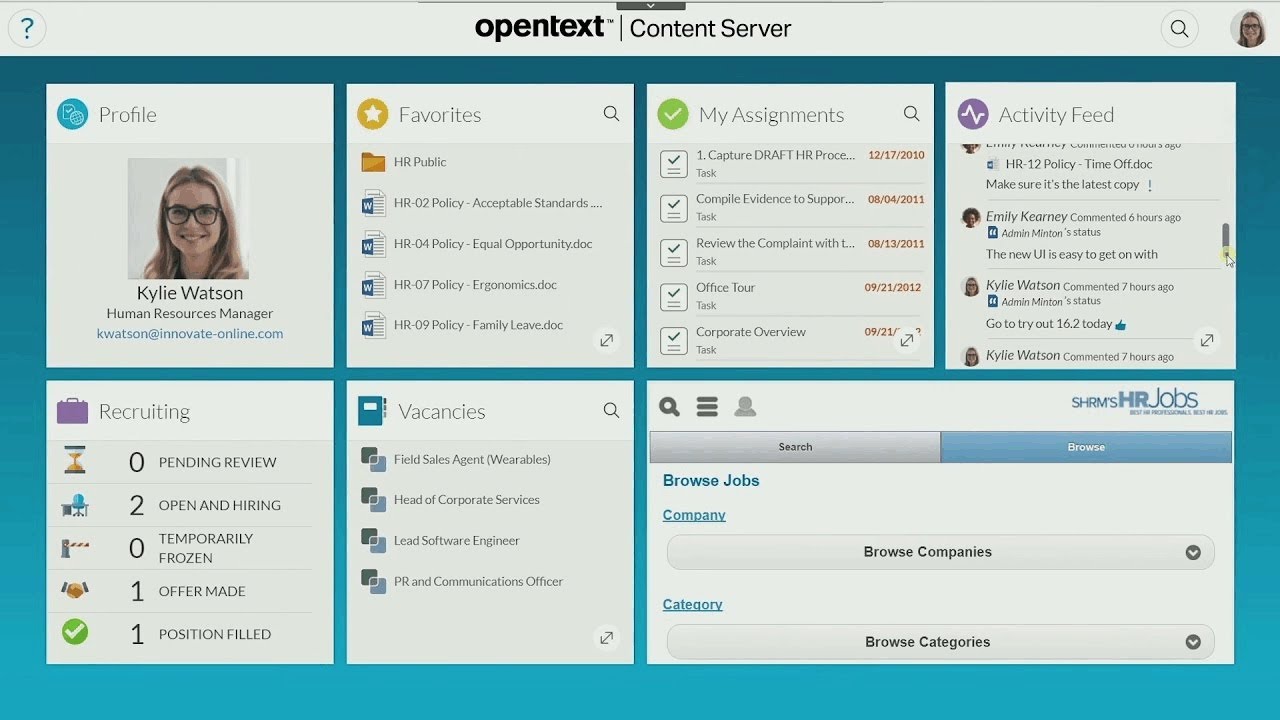1280x720 pixels.
Task: Open the global search magnifier in header
Action: pyautogui.click(x=1180, y=29)
